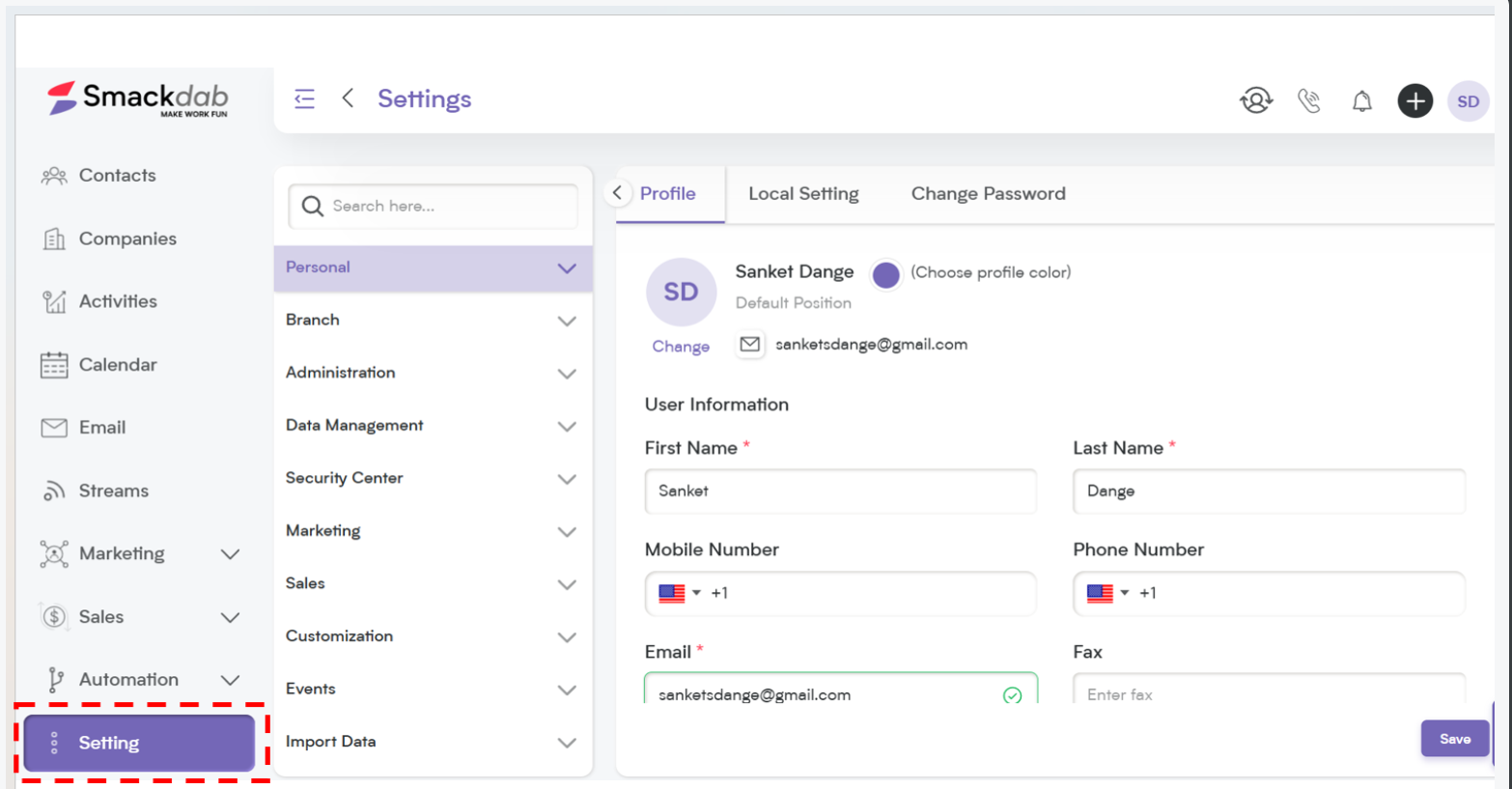Click the Search here input field
Viewport: 1512px width, 789px height.
tap(433, 207)
